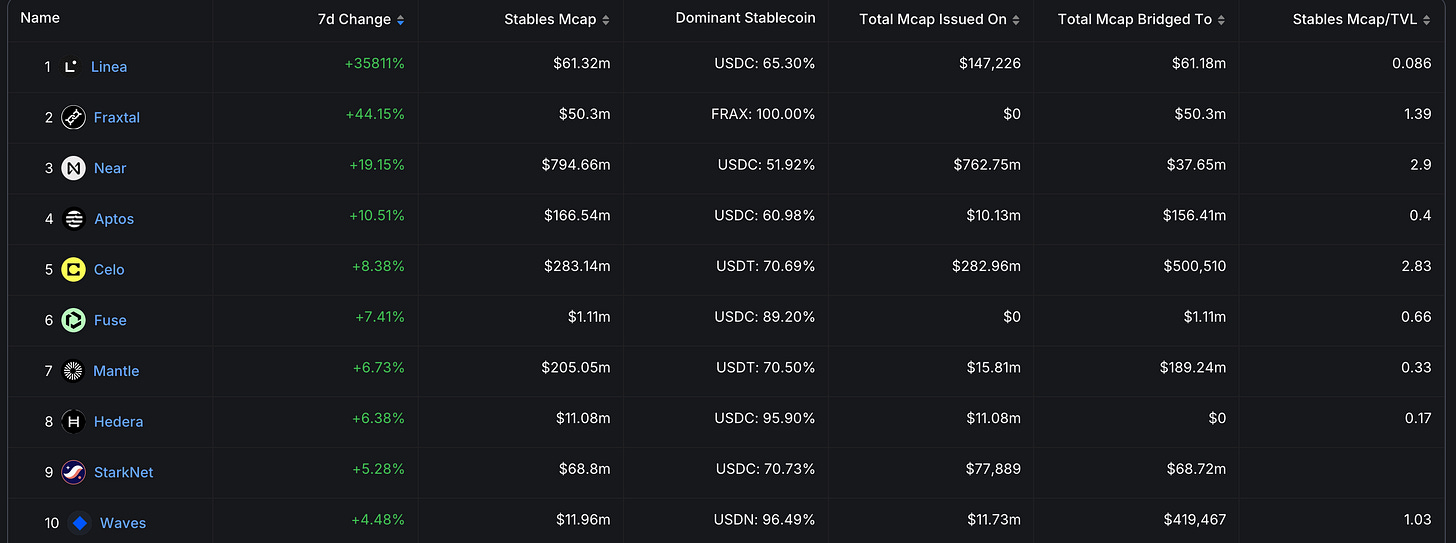Sort by Stables Mcap column arrows

coord(606,20)
